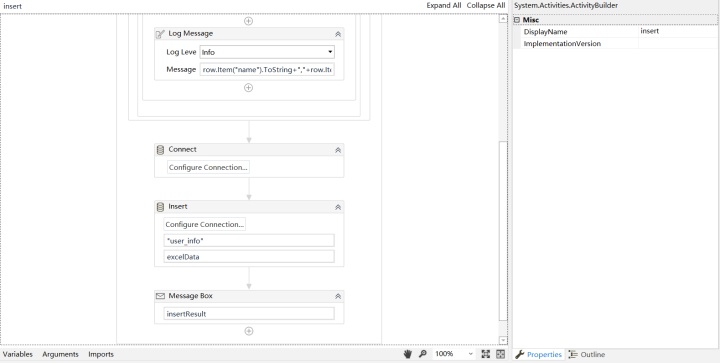The image size is (720, 363).
Task: Click the DisplayName property label
Action: (545, 32)
